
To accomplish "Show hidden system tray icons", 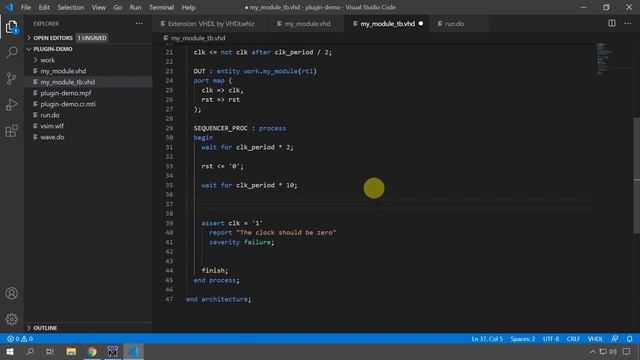I will click(x=592, y=351).
